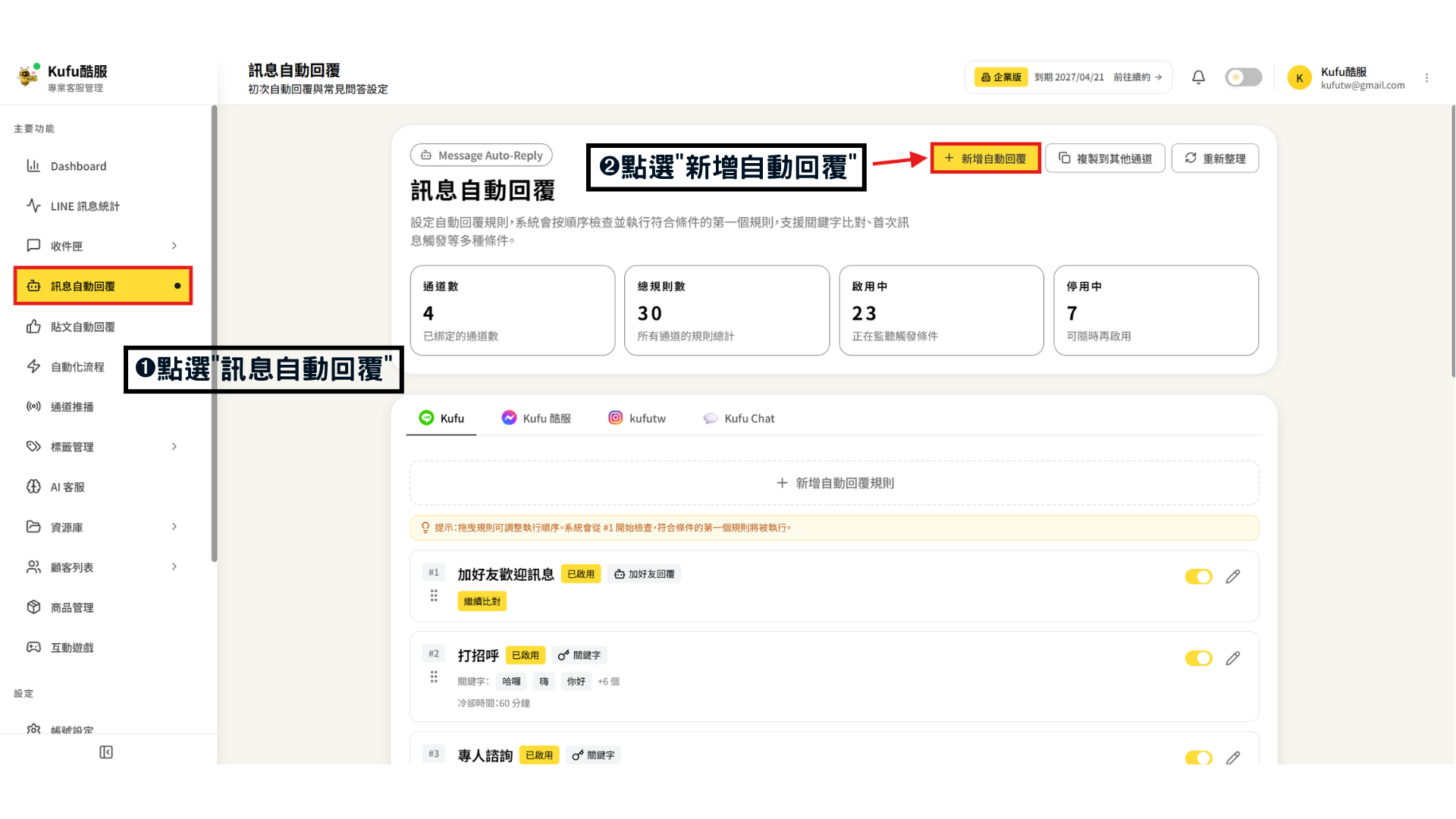This screenshot has width=1456, height=819.
Task: Click the chat bubble icon on Kufu Chat tab
Action: [711, 419]
